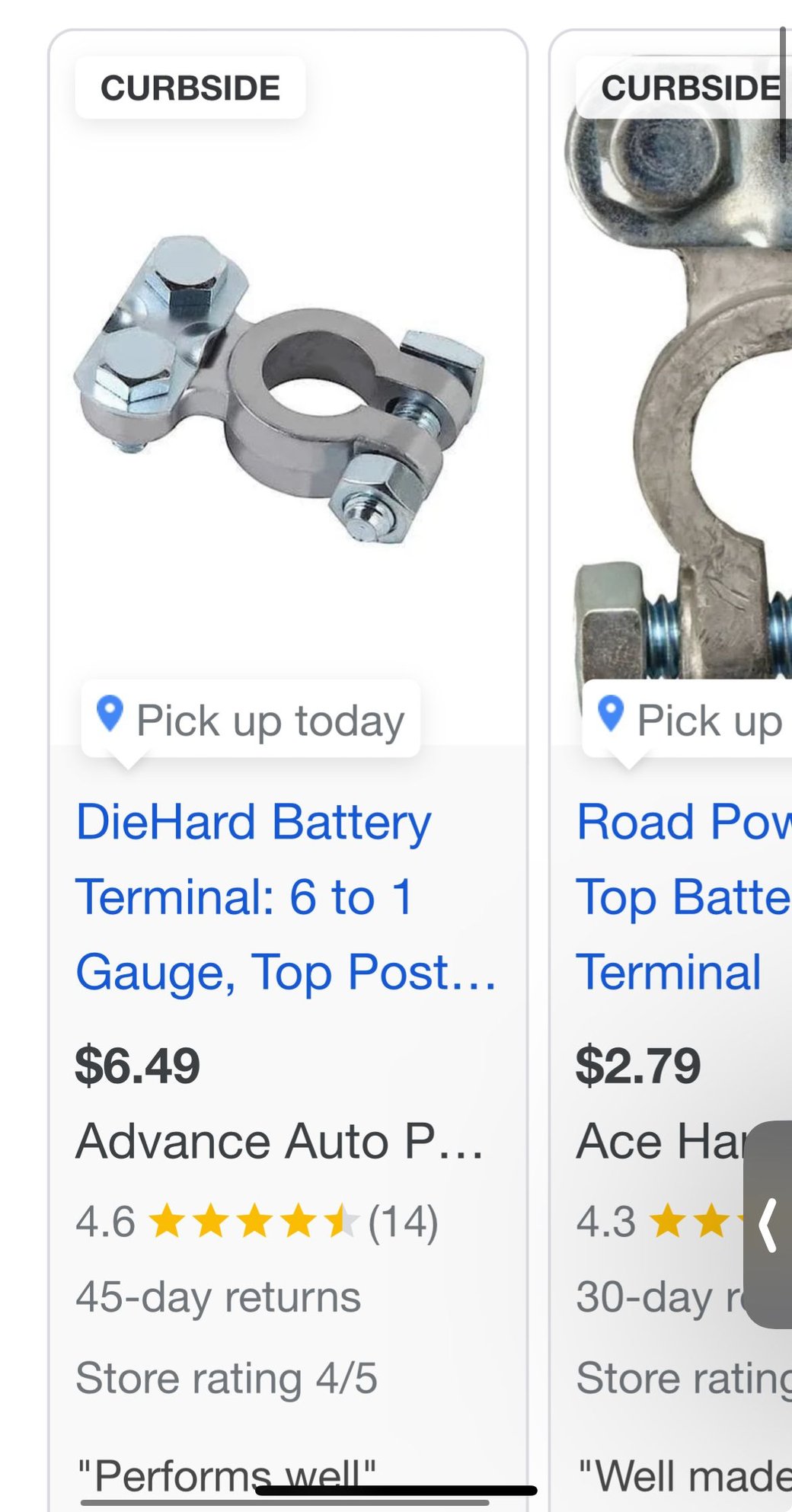Open Advance Auto Parts seller name
Image resolution: width=792 pixels, height=1512 pixels.
point(279,1142)
